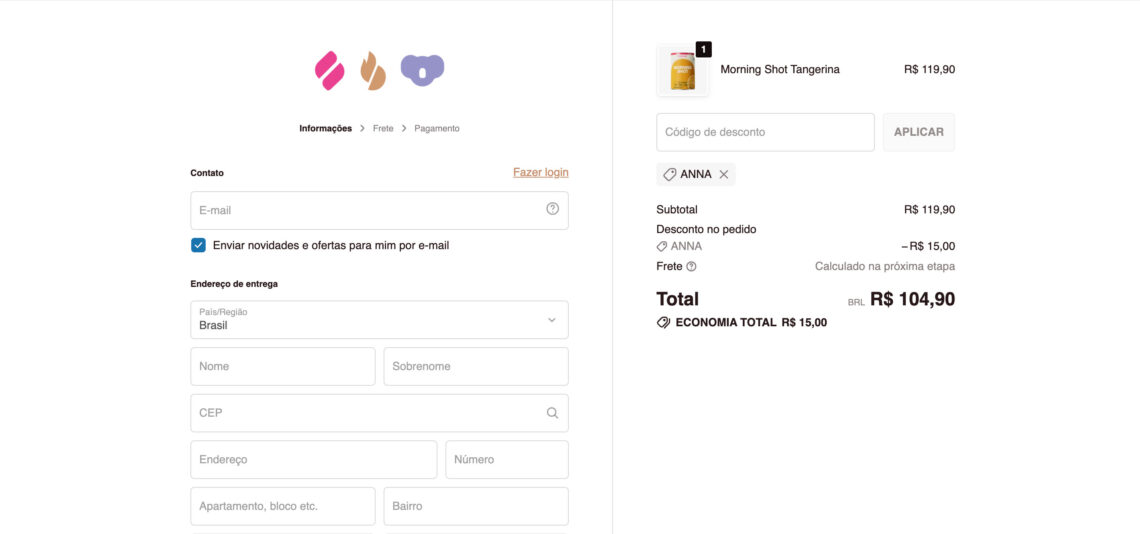This screenshot has height=534, width=1140.
Task: Click the APLICAR discount button
Action: pos(919,132)
